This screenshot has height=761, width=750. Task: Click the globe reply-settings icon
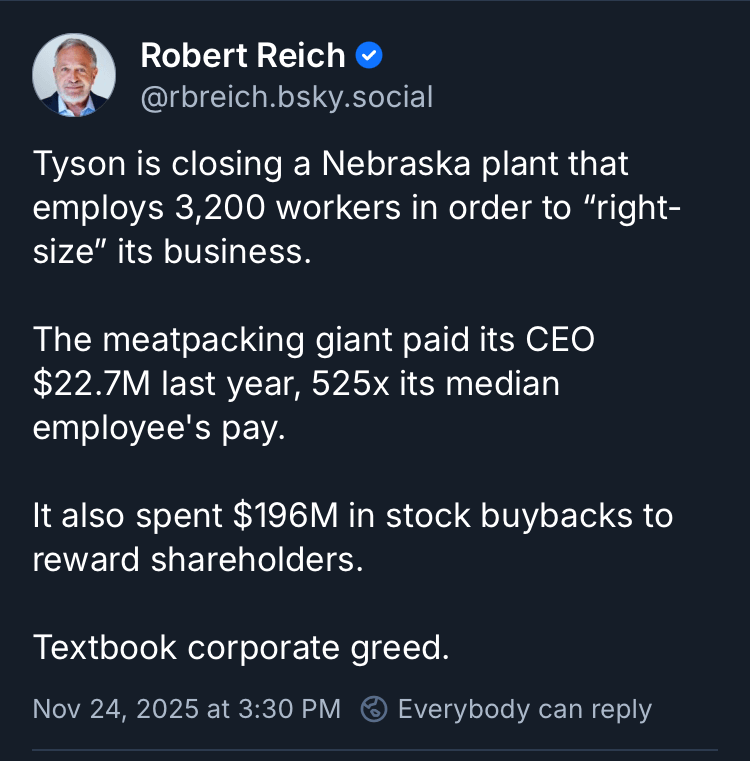373,709
